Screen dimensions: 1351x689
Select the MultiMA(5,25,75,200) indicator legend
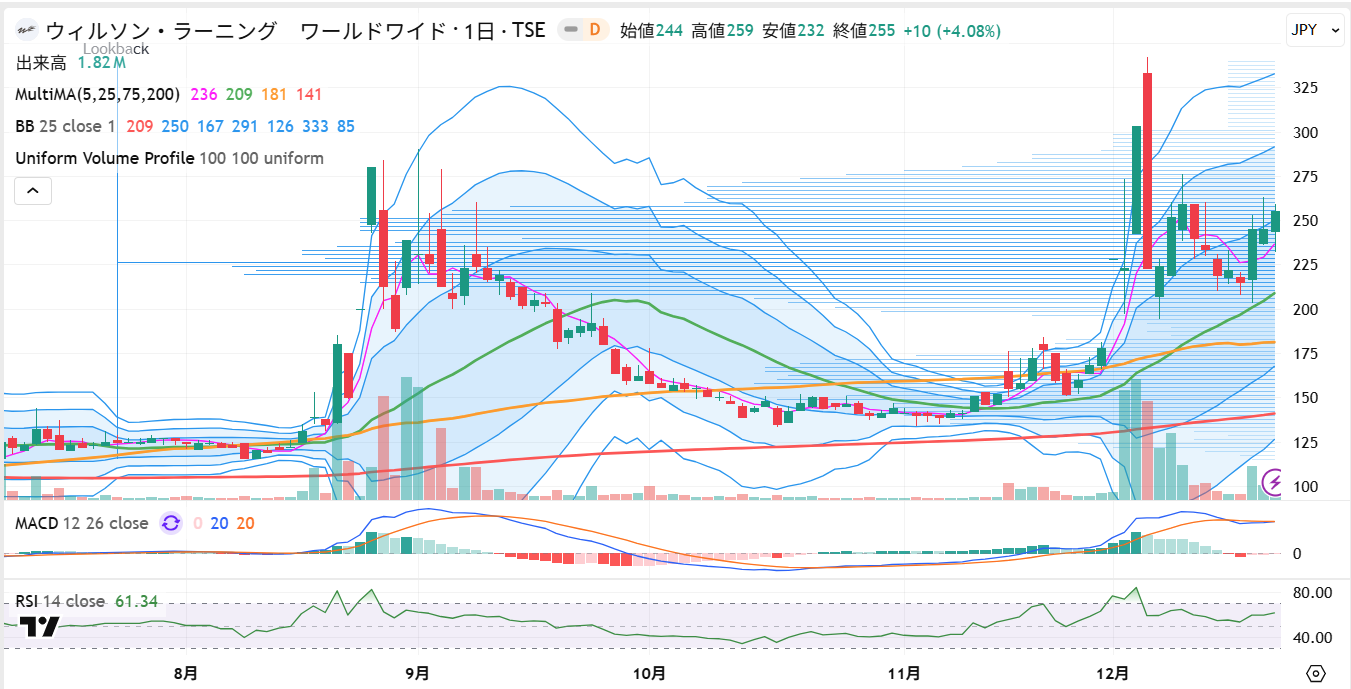point(97,94)
